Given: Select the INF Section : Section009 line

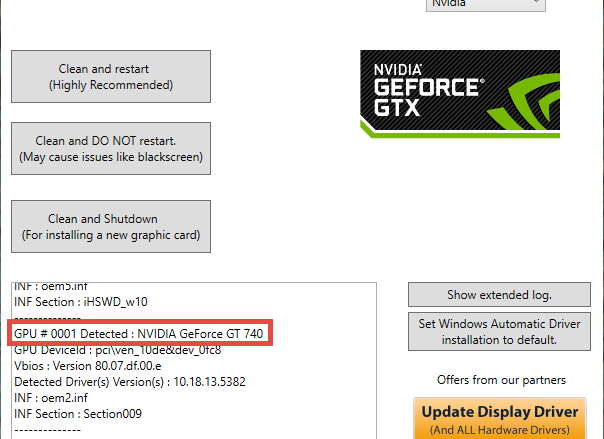Looking at the screenshot, I should click(78, 414).
